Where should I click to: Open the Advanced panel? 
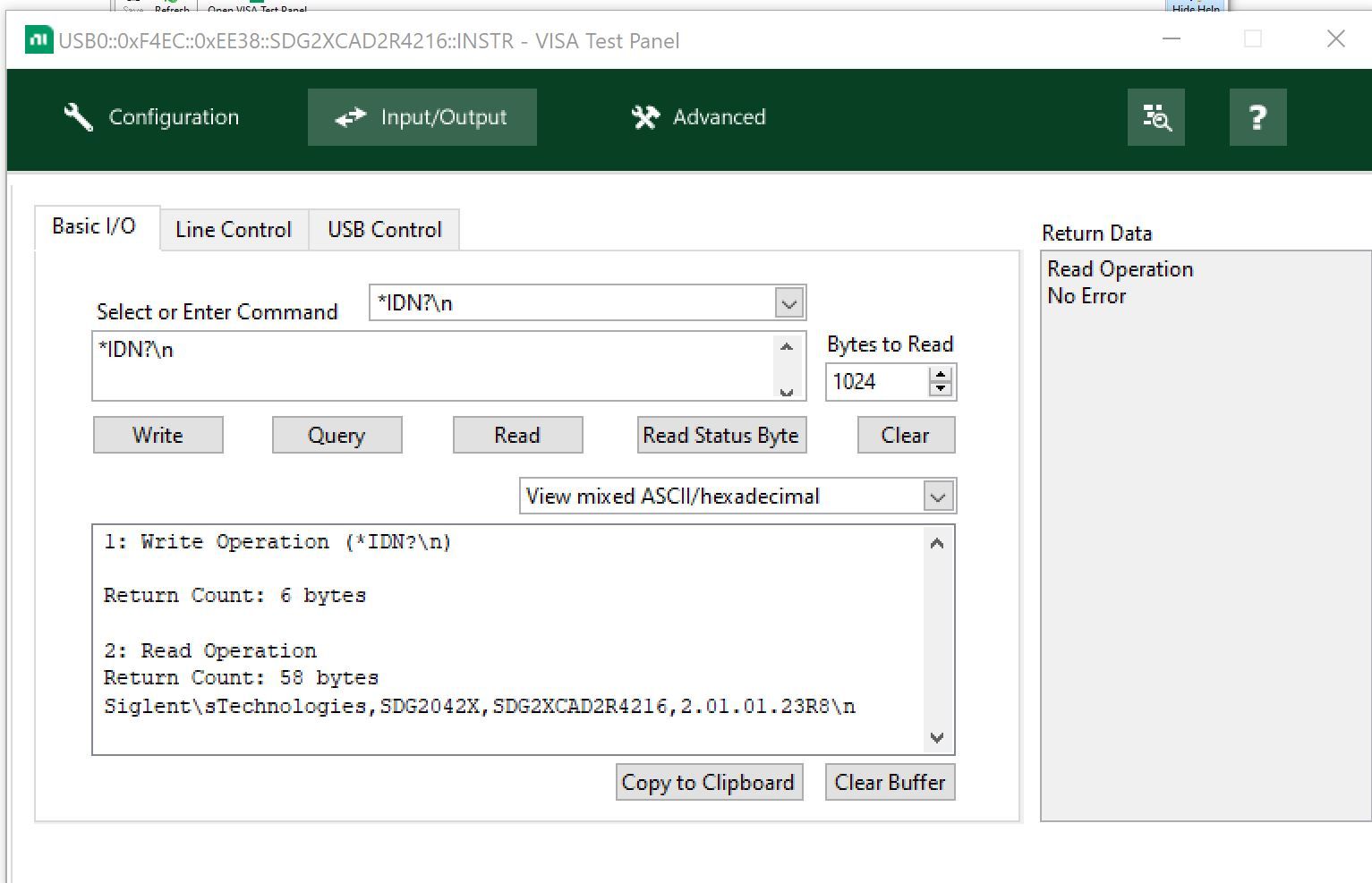click(x=698, y=116)
